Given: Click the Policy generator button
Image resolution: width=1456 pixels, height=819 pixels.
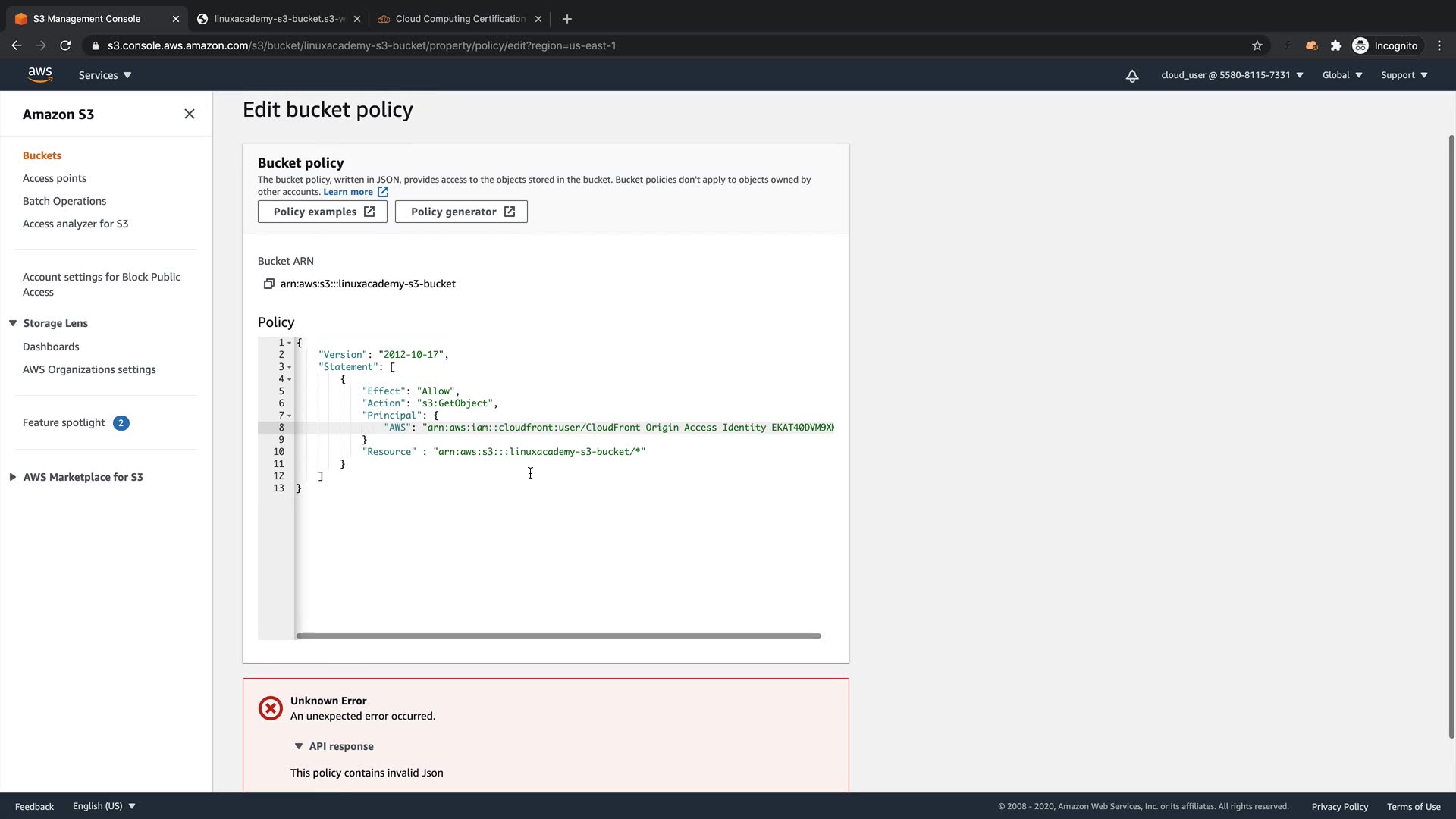Looking at the screenshot, I should click(461, 212).
